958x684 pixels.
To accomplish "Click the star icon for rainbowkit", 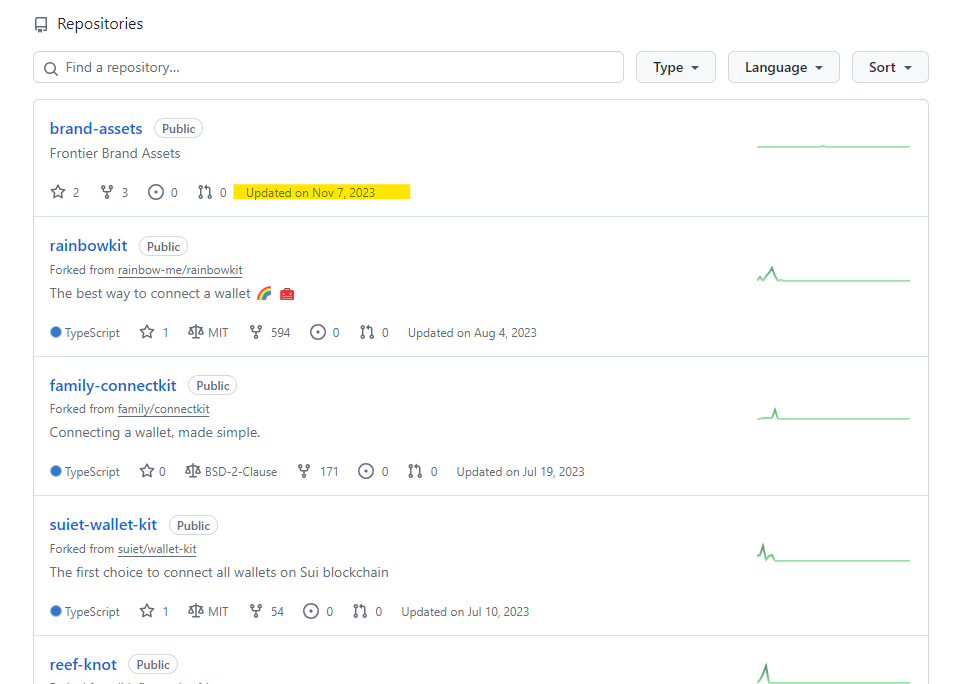I will [x=147, y=332].
